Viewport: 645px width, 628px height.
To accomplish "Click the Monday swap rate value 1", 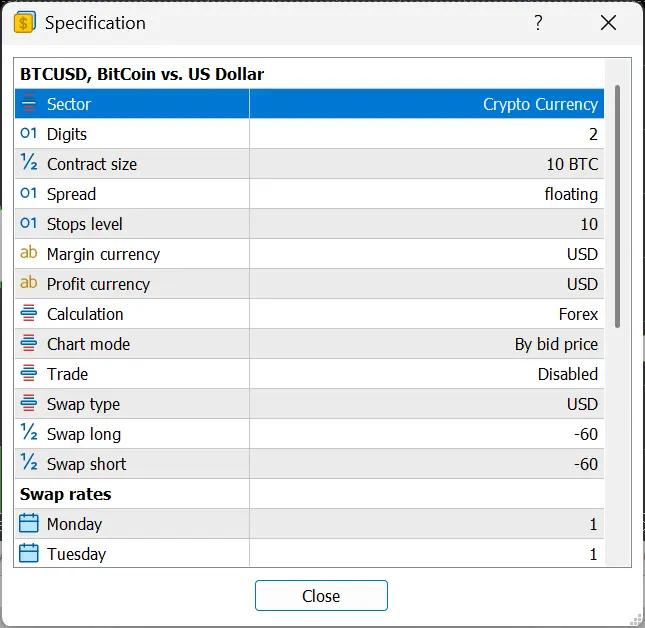I will pos(593,525).
